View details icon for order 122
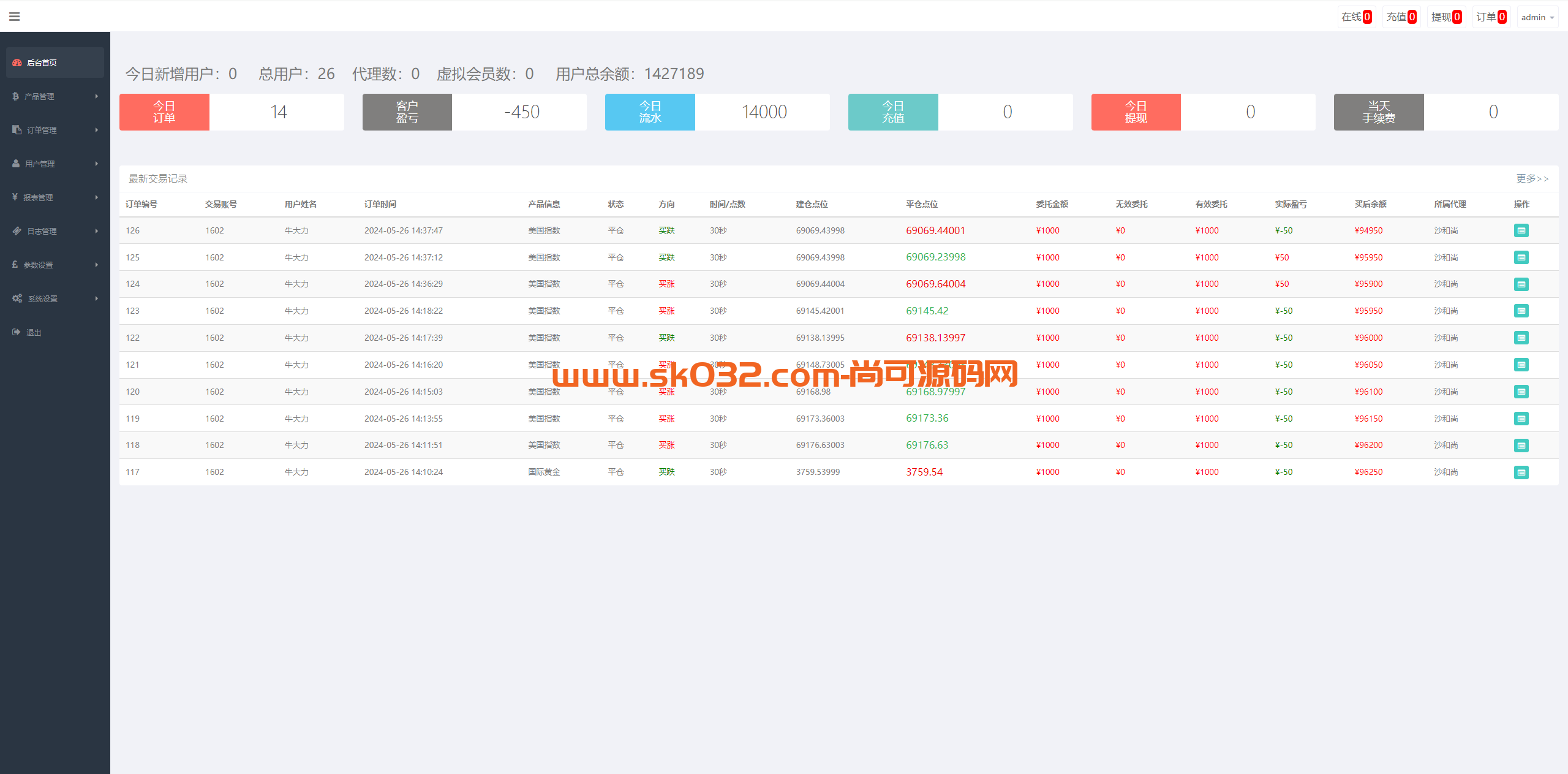 point(1521,338)
